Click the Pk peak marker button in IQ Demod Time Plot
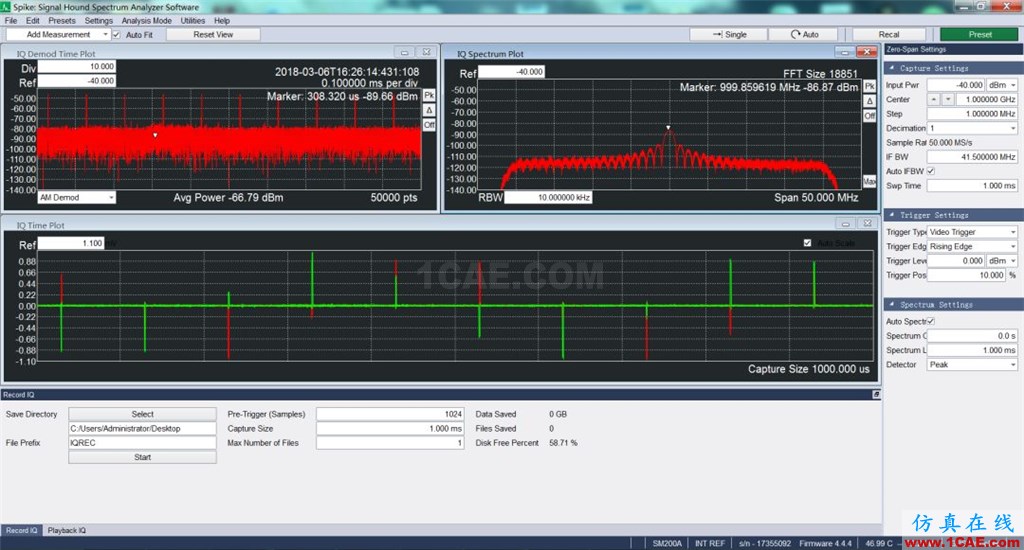1024x550 pixels. tap(429, 95)
